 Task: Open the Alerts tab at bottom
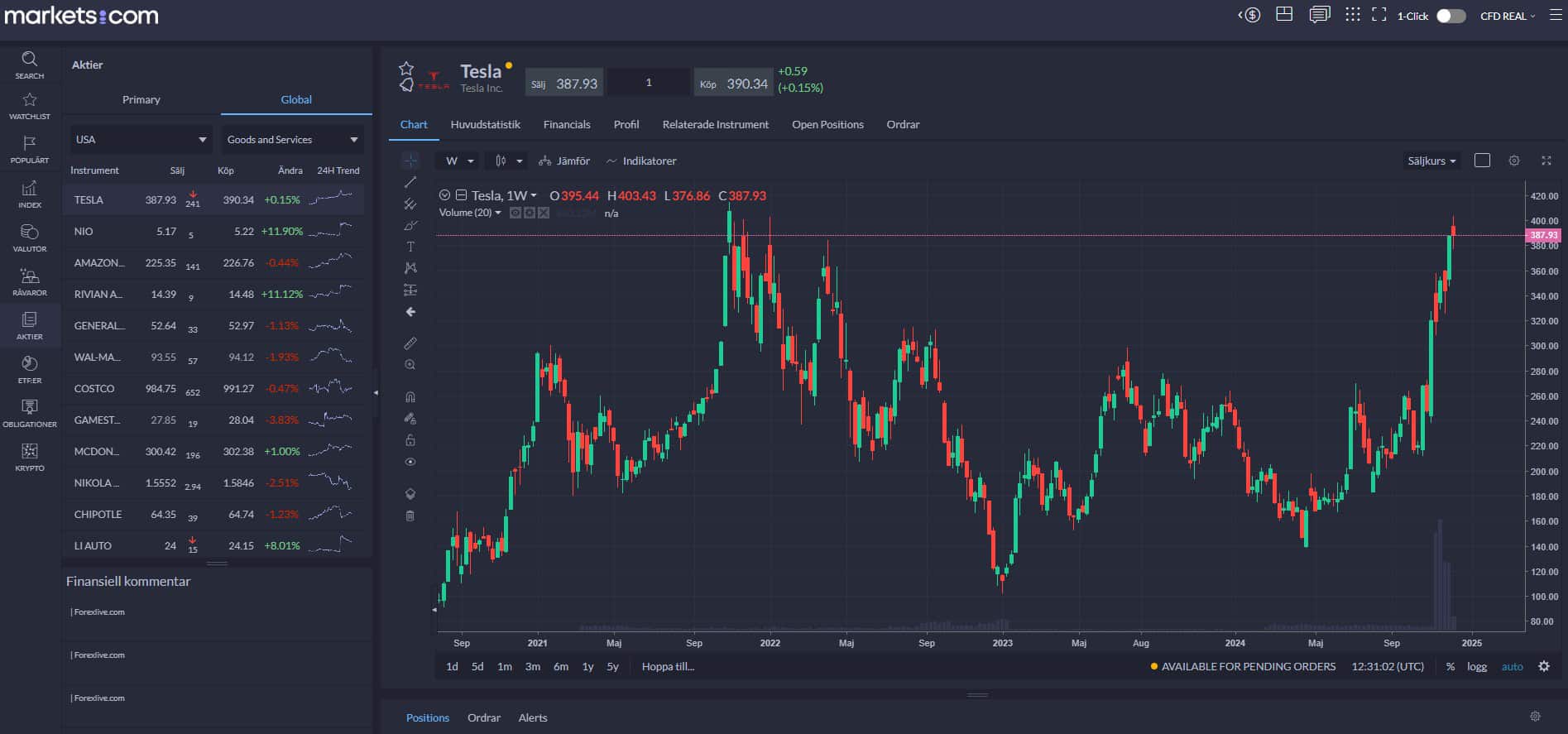click(x=533, y=717)
